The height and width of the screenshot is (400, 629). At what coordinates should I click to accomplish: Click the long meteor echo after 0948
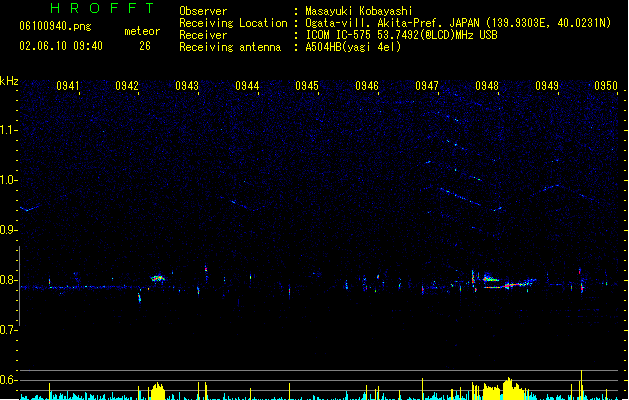(517, 284)
